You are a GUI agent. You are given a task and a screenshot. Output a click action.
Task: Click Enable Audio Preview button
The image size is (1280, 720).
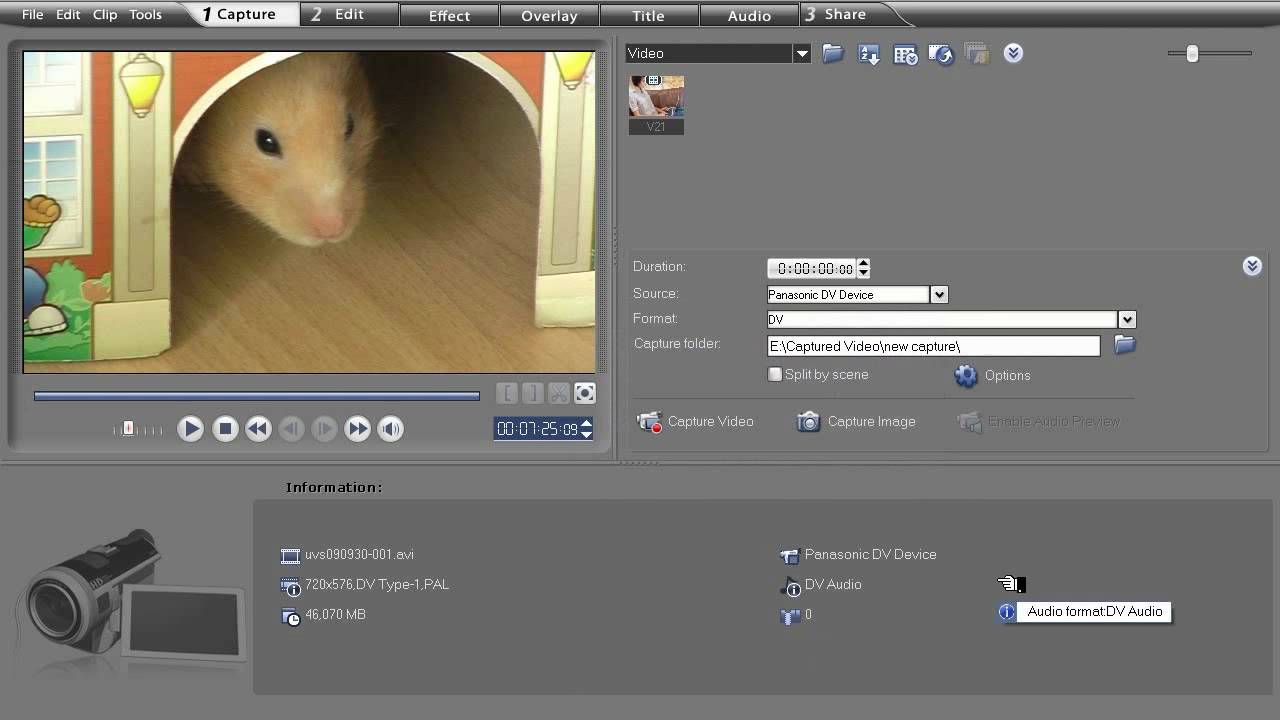[1039, 421]
